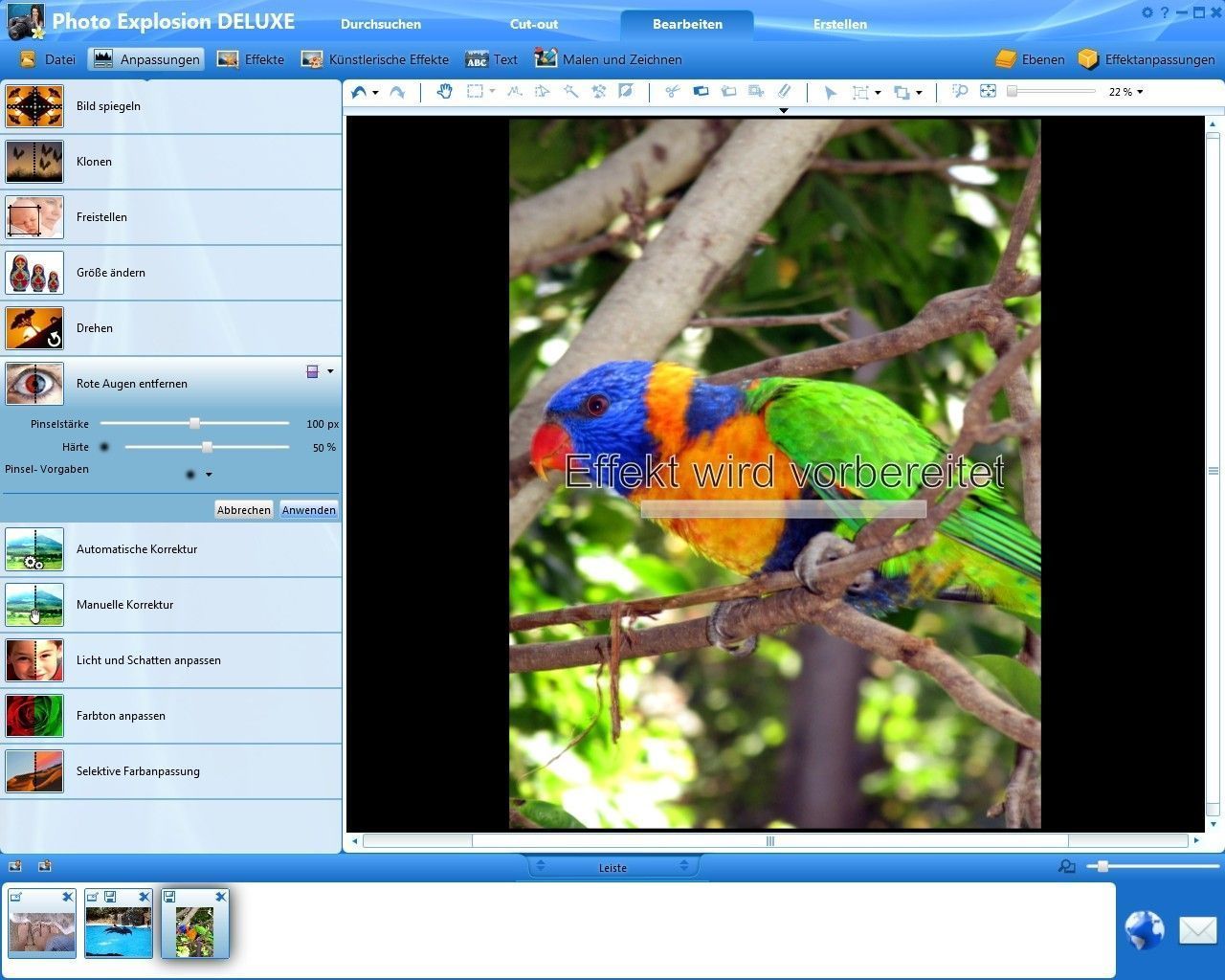Click the undo arrow in the toolbar
Screen dimensions: 1225x980
tap(359, 92)
